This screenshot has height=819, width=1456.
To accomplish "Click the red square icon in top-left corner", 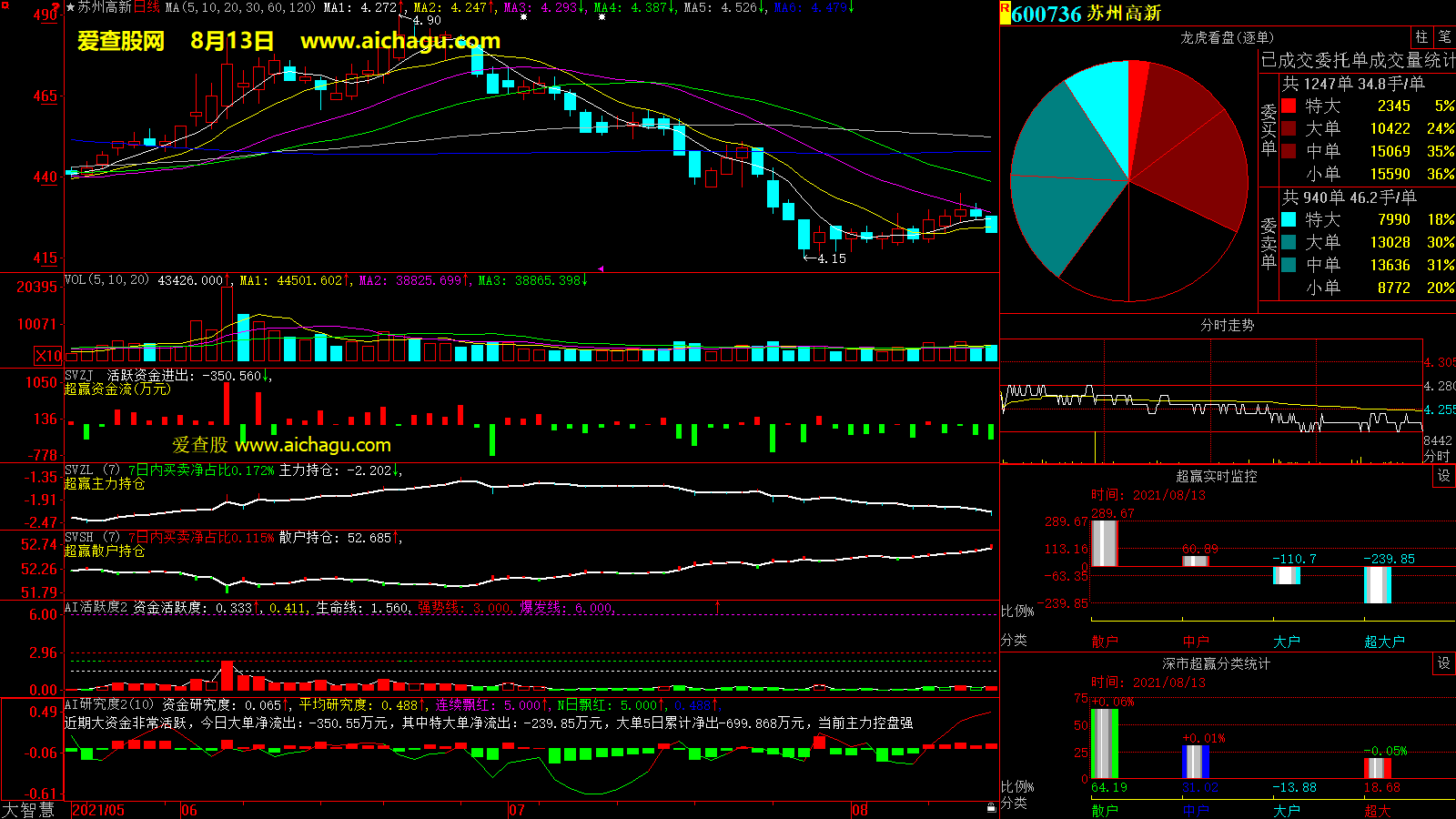I will tap(5, 5).
